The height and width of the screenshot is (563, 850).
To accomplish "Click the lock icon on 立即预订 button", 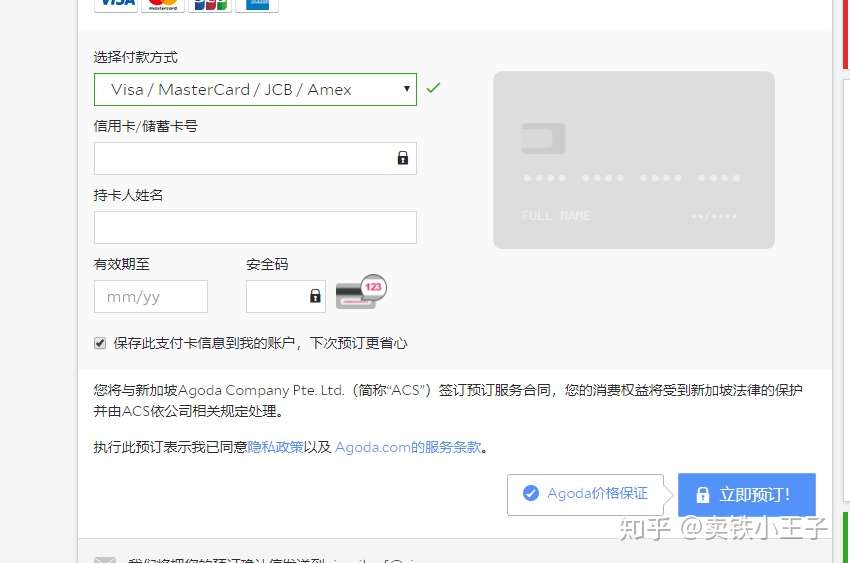I will pos(703,494).
